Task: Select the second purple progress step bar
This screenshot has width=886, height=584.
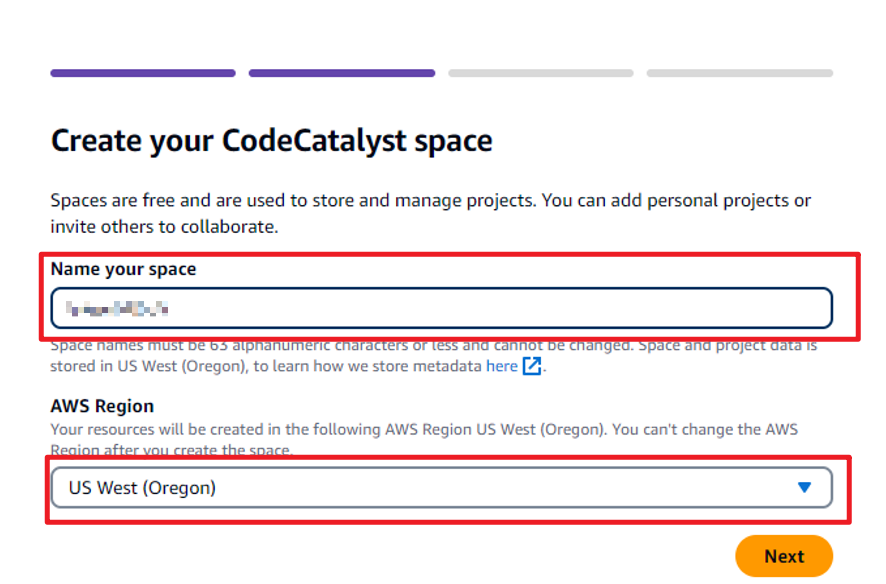Action: tap(341, 73)
